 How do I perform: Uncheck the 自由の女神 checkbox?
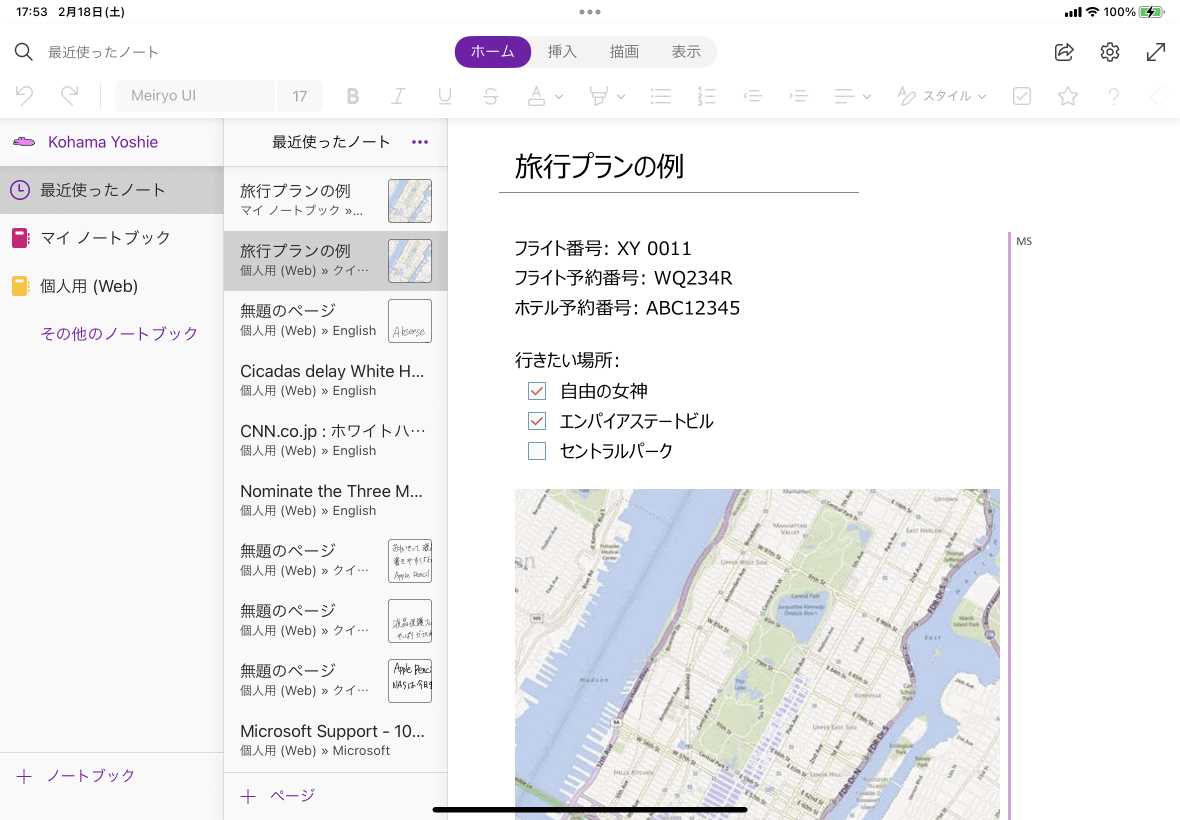pos(537,391)
